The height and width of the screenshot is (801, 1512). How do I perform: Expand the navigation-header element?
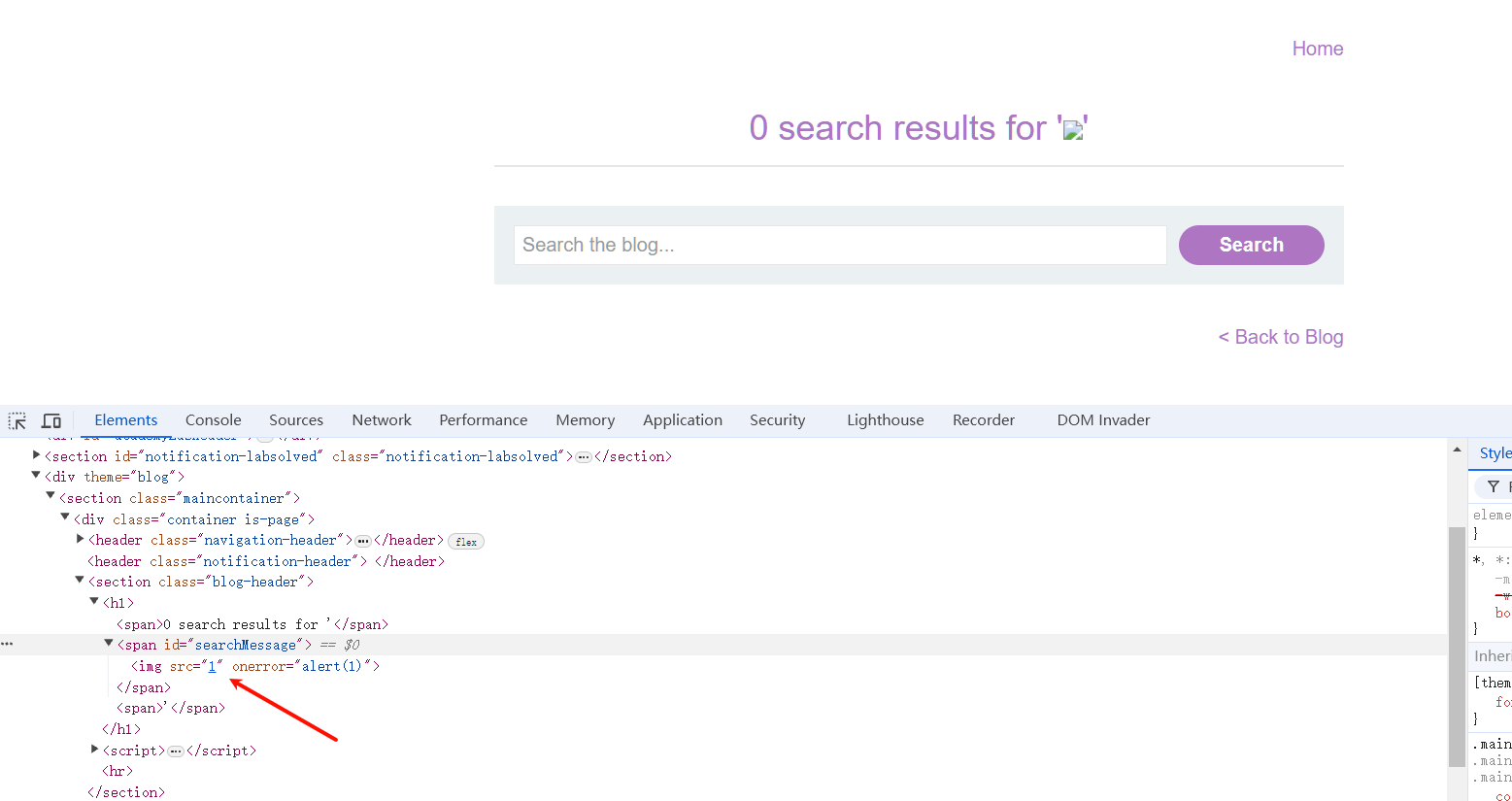point(81,539)
